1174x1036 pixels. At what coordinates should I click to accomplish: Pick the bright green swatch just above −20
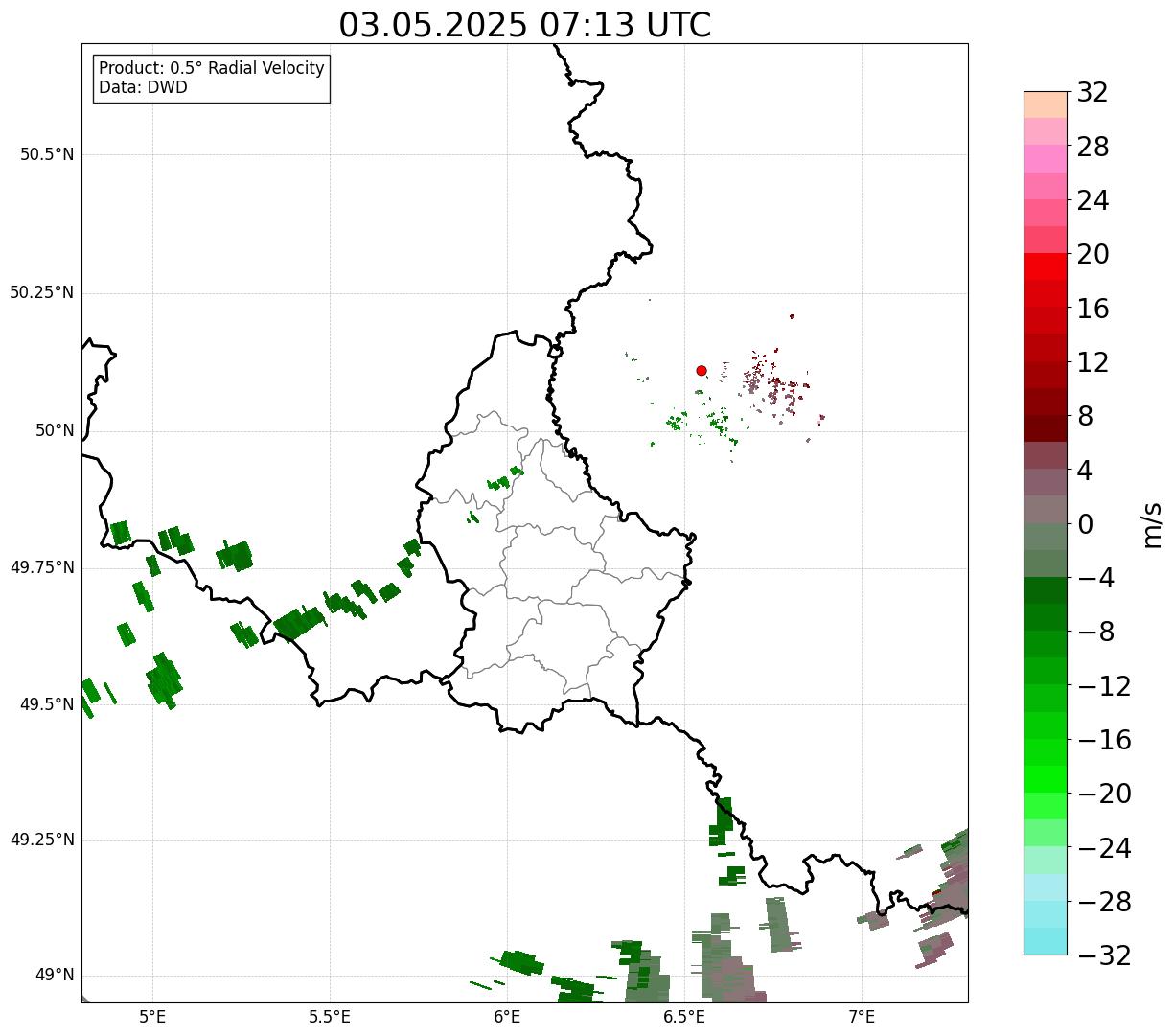(x=1046, y=779)
